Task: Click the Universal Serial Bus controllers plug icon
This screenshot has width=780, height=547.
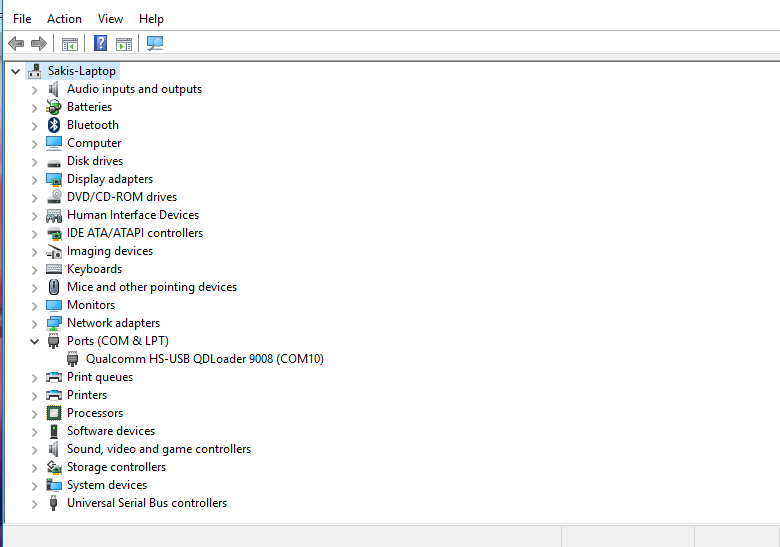Action: (54, 503)
